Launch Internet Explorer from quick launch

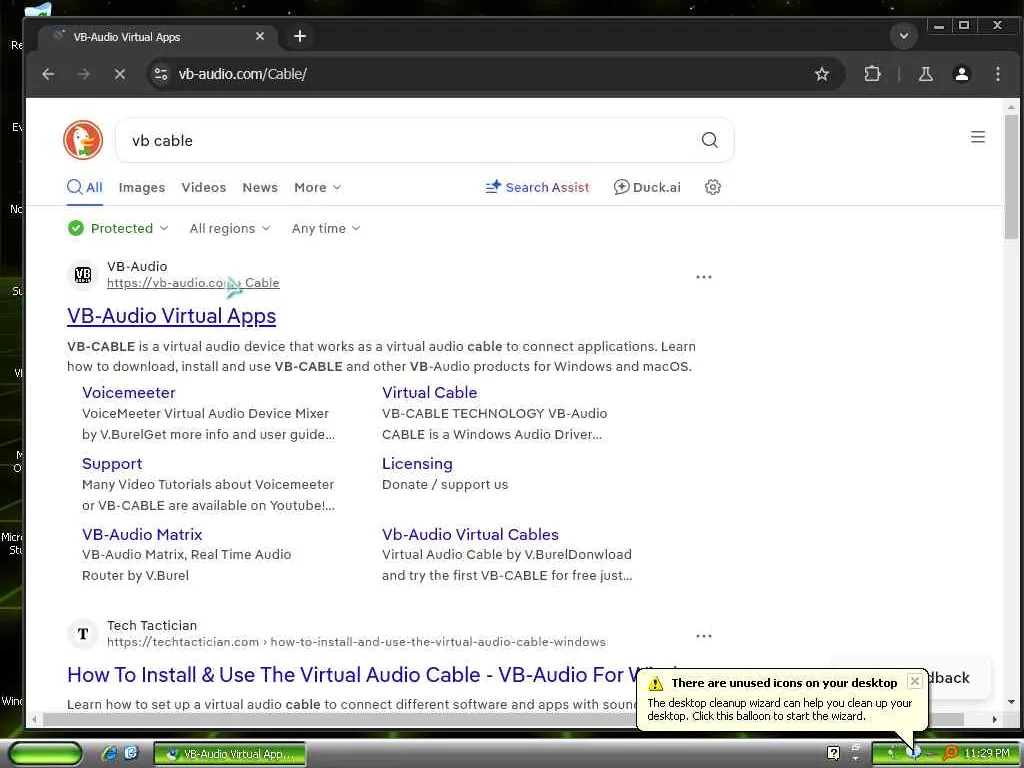[x=109, y=754]
